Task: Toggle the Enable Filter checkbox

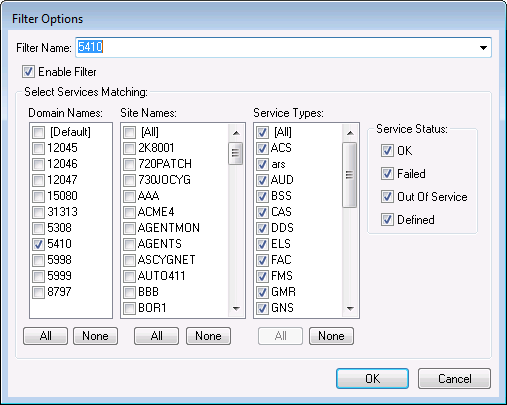Action: 28,72
